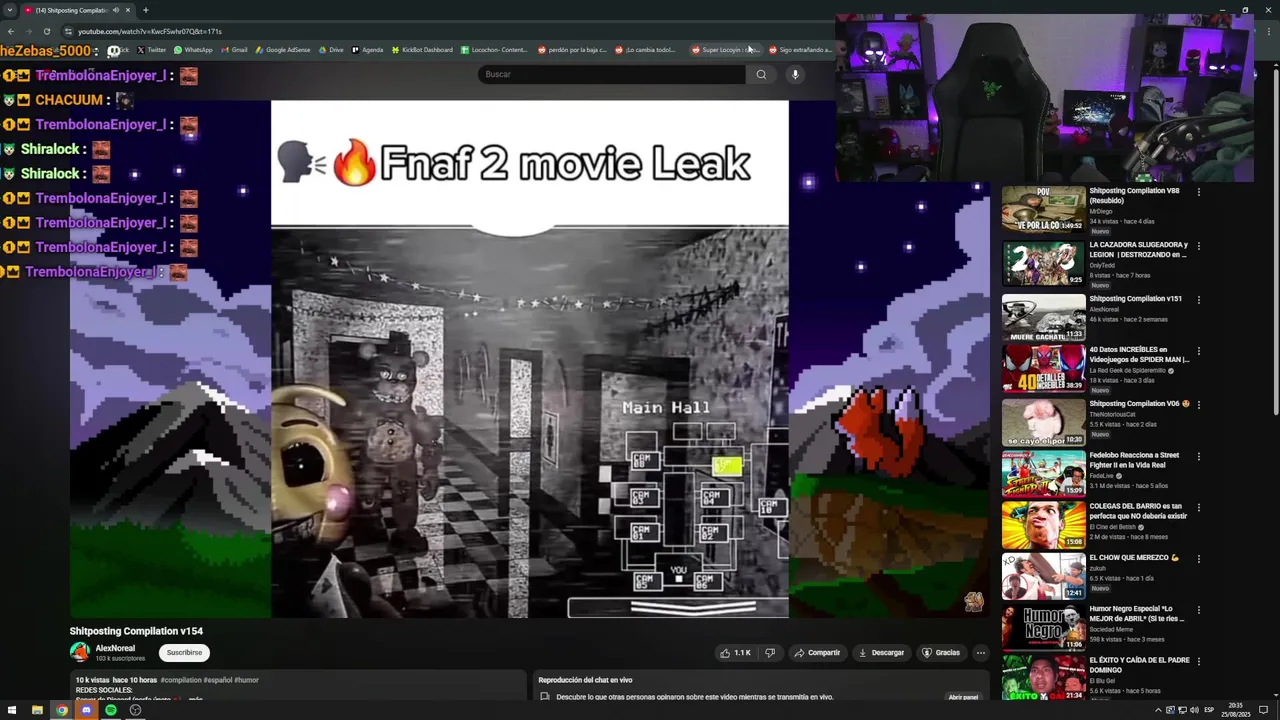Click Abrir panel for live chat replay

coord(963,697)
